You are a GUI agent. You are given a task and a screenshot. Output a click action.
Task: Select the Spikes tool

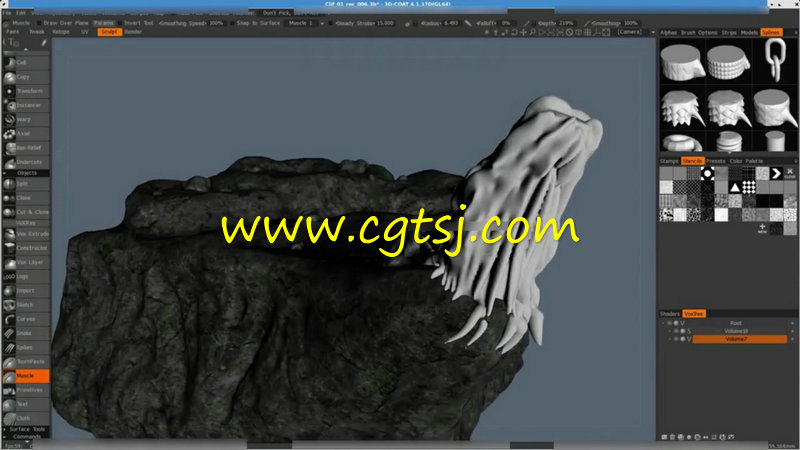pyautogui.click(x=26, y=347)
